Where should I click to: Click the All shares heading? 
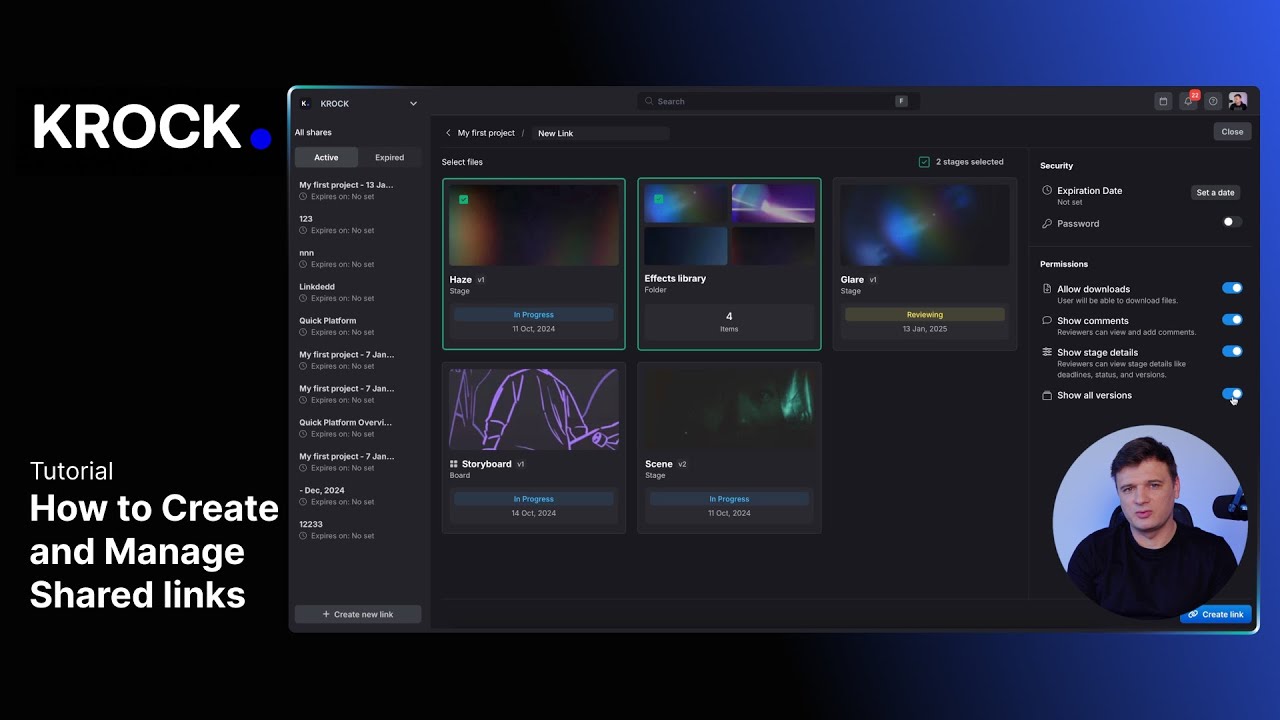[x=313, y=132]
